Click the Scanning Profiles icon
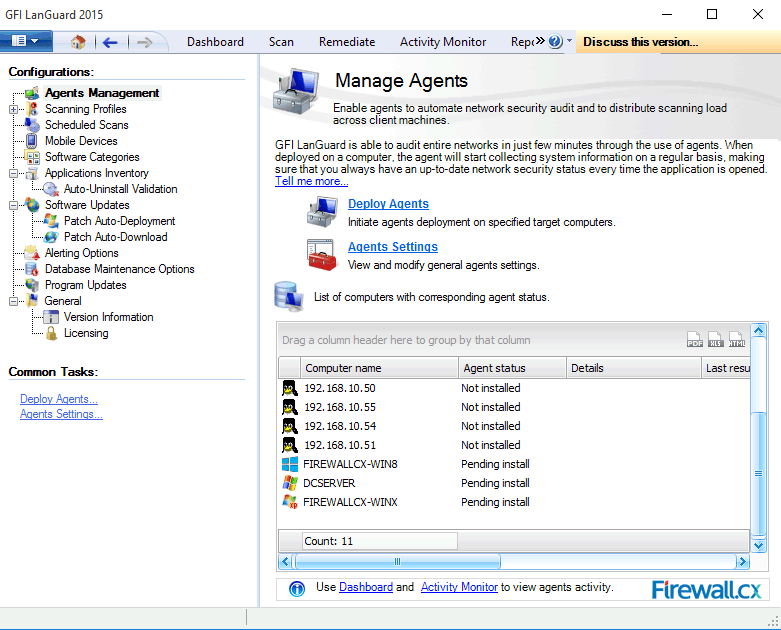This screenshot has width=781, height=630. coord(32,109)
